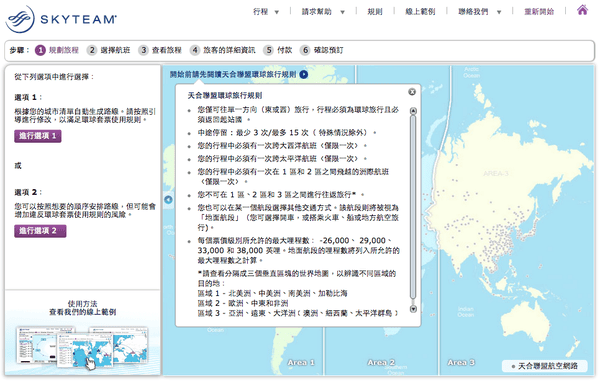Click the 天合聯盟環球旅行規則 popup title
Viewport: 600px width, 381px height.
coord(225,96)
